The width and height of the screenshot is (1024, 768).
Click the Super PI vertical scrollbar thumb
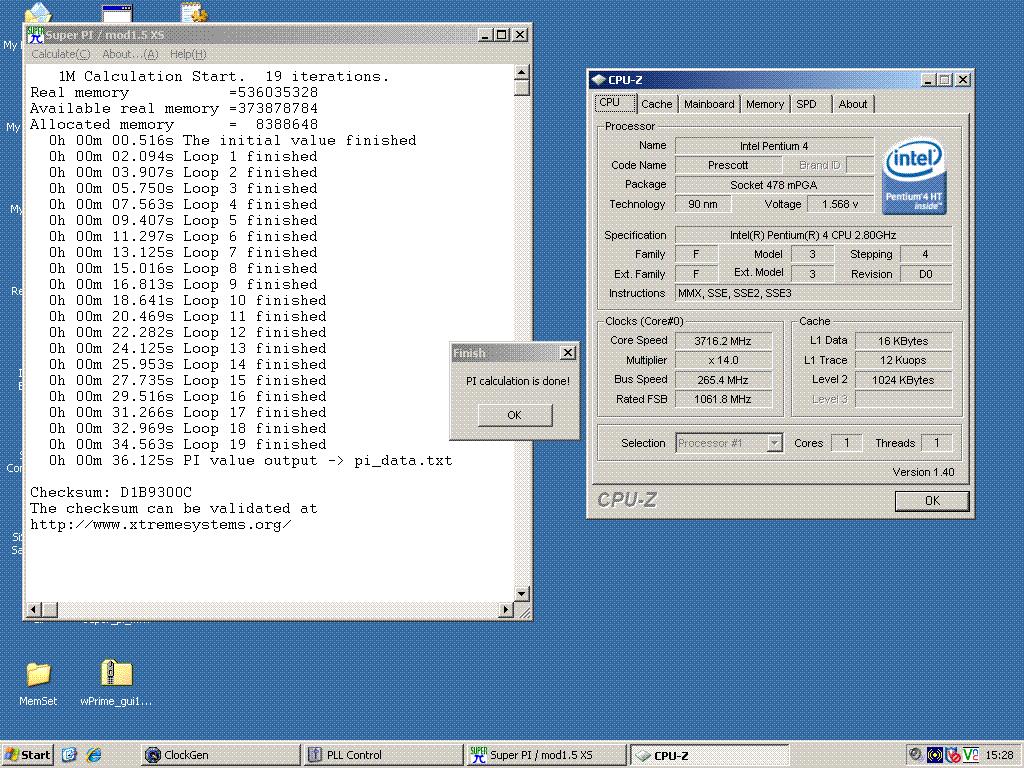coord(521,88)
